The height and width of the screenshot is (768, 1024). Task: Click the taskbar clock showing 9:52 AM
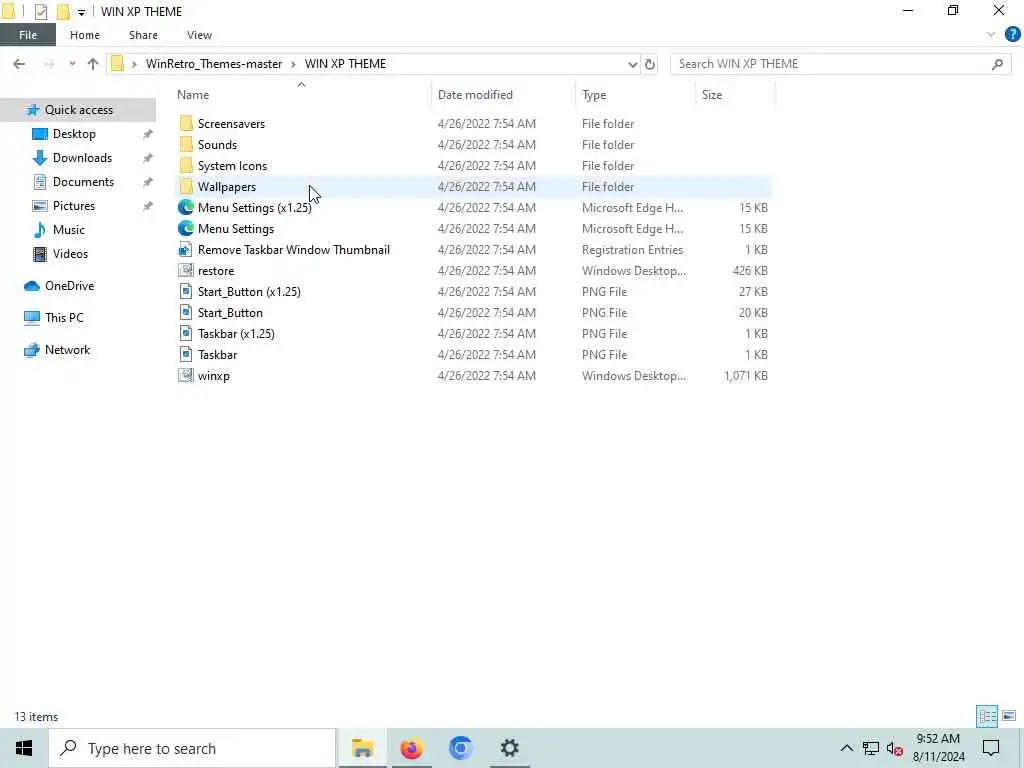pos(938,748)
